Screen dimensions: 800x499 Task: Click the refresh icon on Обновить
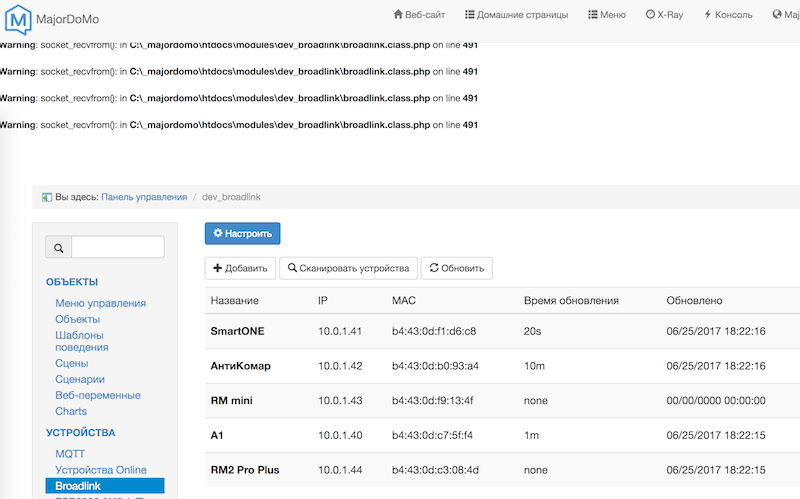click(x=434, y=267)
